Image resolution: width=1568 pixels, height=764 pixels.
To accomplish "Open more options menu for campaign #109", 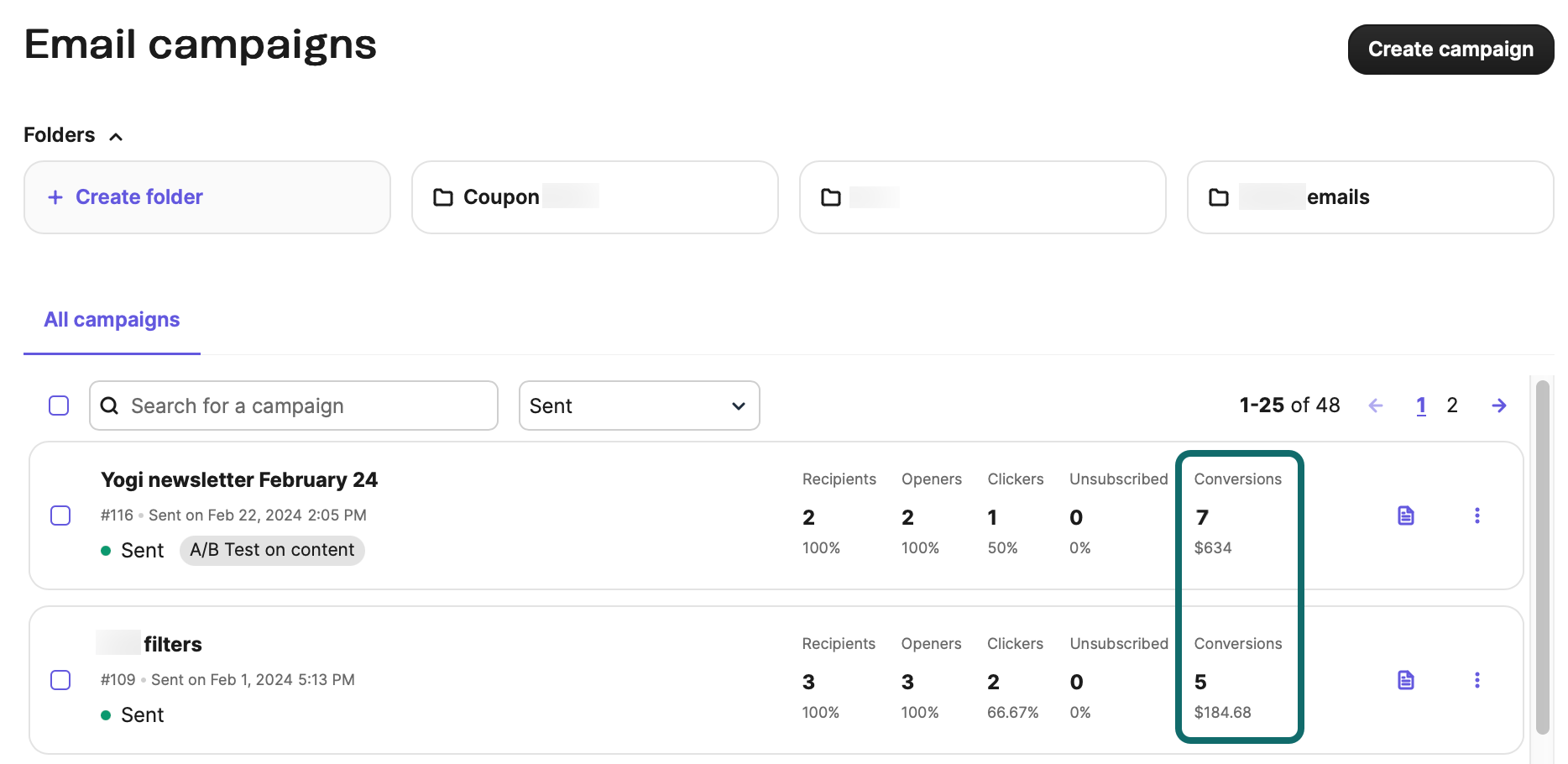I will coord(1477,680).
